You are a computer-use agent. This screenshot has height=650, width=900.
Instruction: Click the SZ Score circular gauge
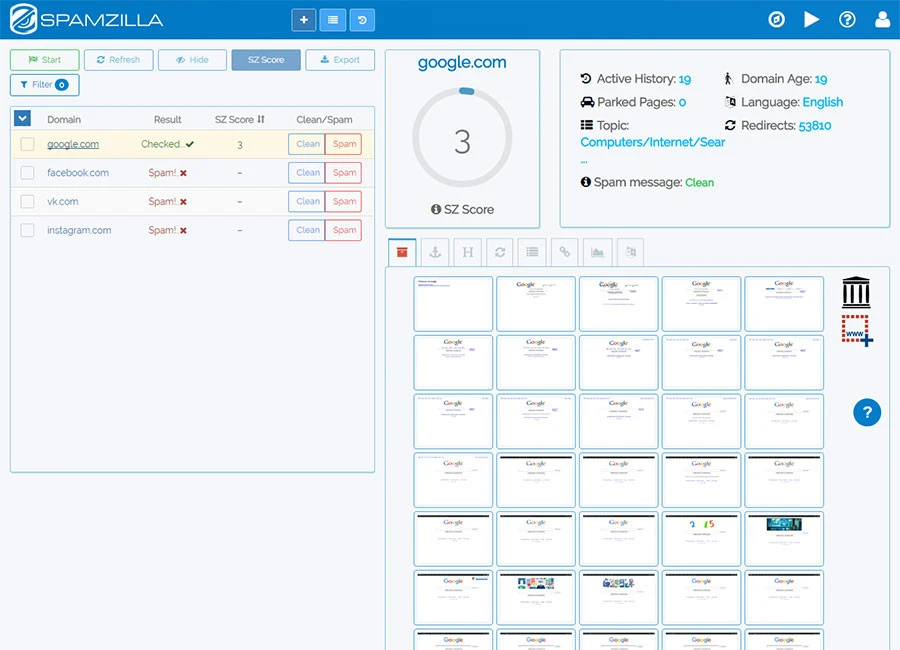[462, 140]
